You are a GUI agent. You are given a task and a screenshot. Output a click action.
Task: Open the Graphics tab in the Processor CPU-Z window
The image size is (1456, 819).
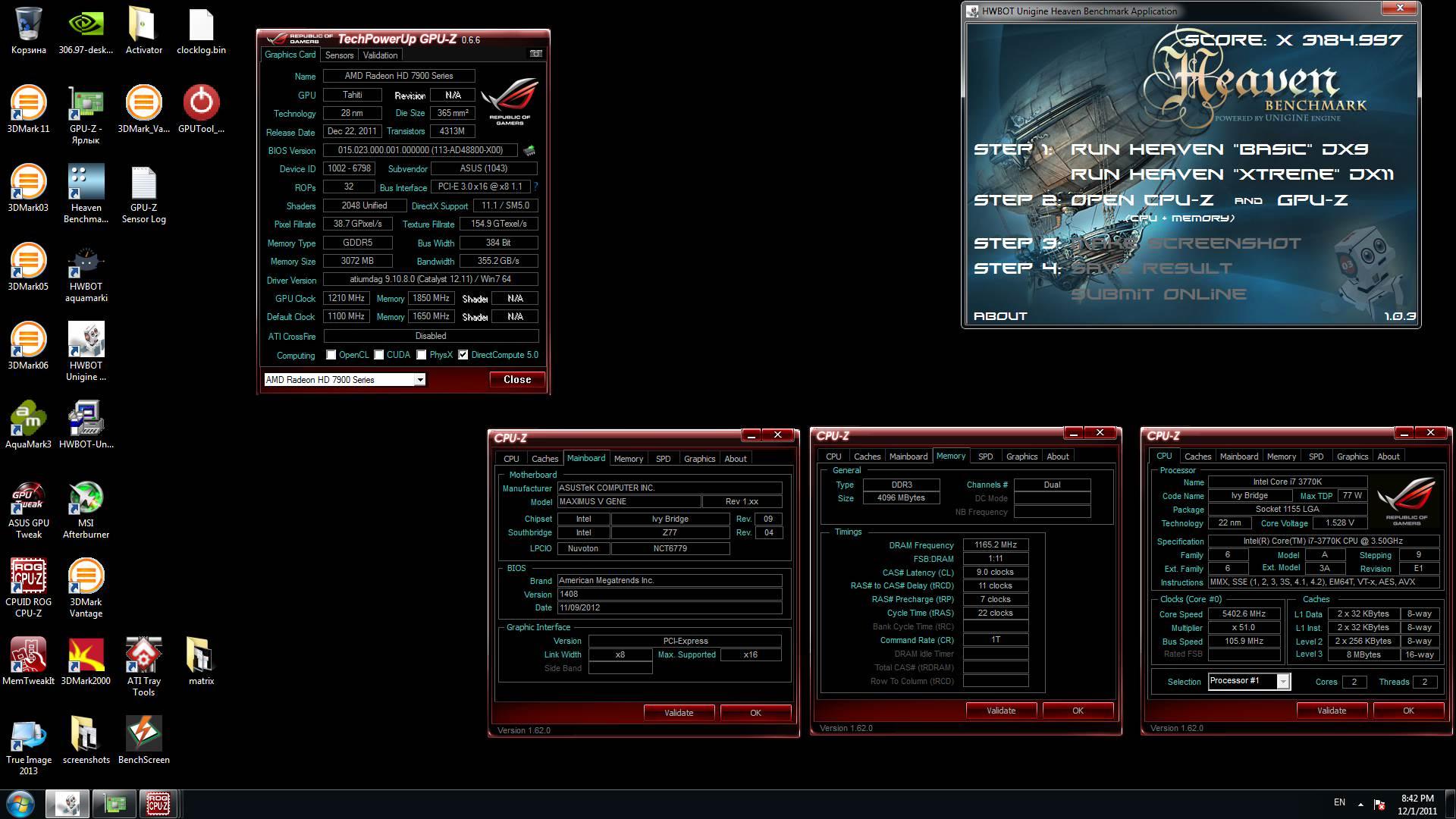[x=1352, y=457]
